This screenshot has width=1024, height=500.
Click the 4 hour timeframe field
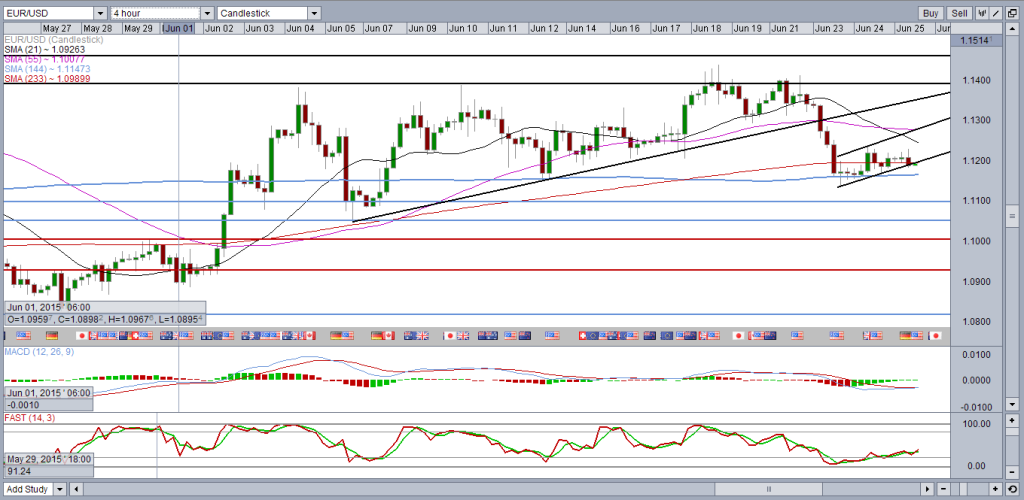click(155, 13)
